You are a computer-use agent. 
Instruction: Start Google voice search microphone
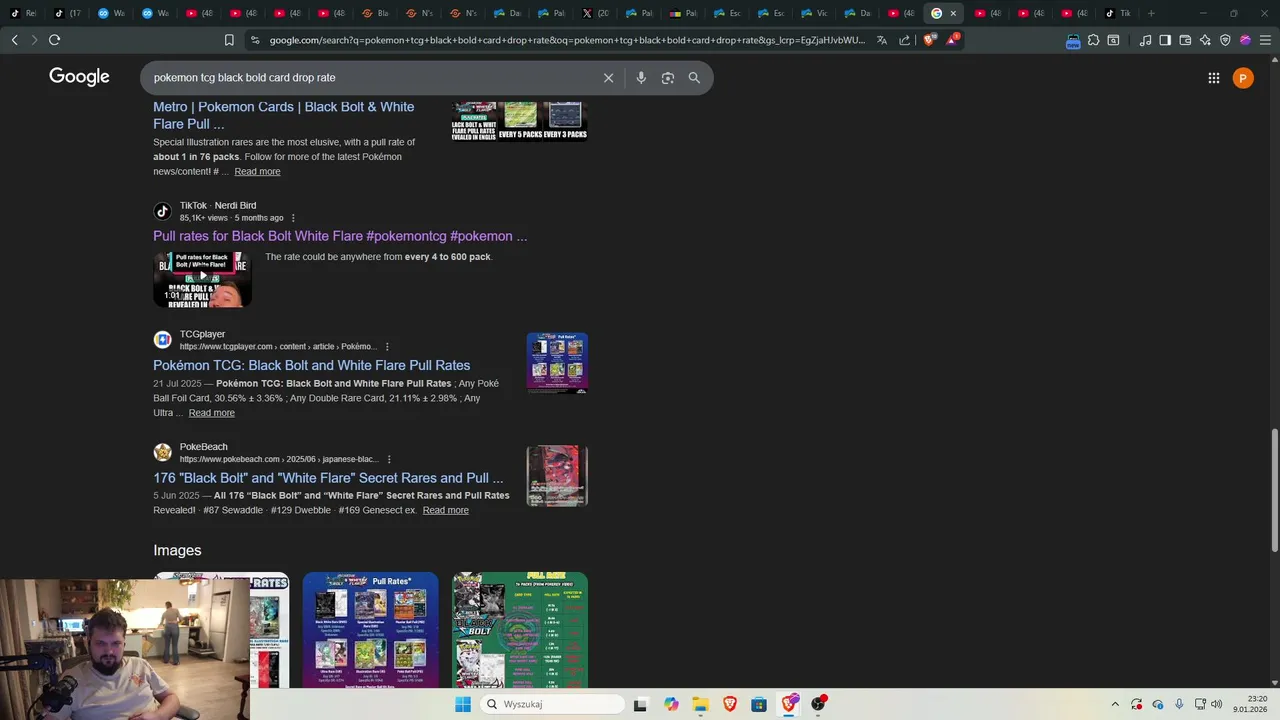tap(641, 78)
